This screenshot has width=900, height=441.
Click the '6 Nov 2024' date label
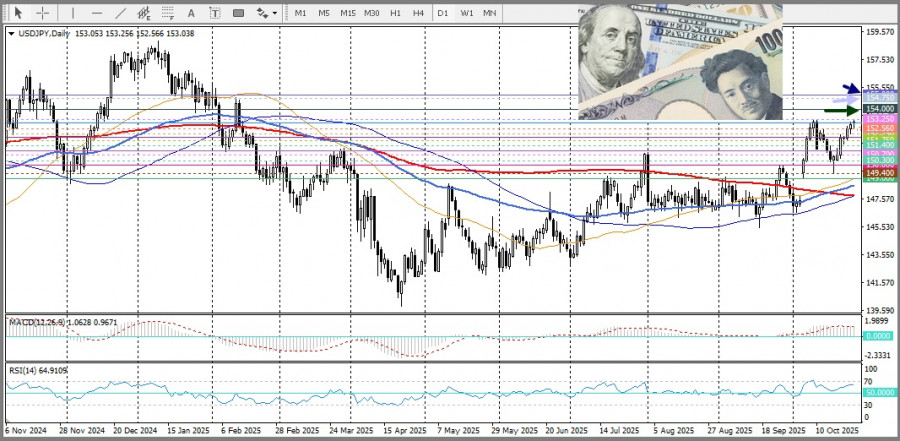coord(24,431)
